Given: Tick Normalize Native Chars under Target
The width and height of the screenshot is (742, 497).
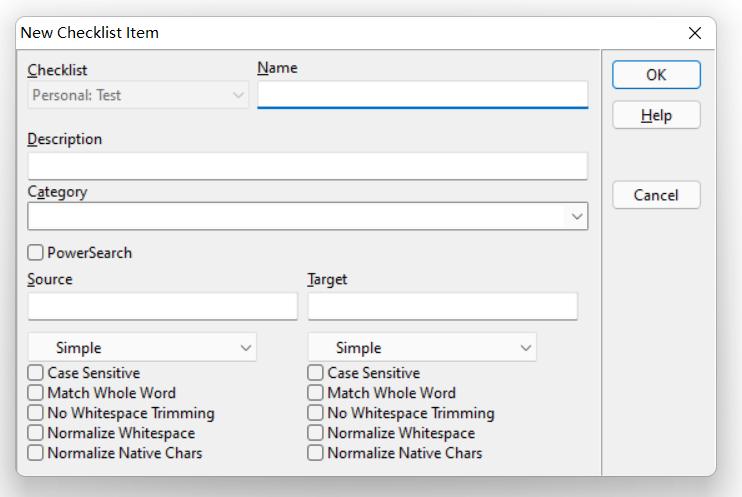Looking at the screenshot, I should [316, 453].
